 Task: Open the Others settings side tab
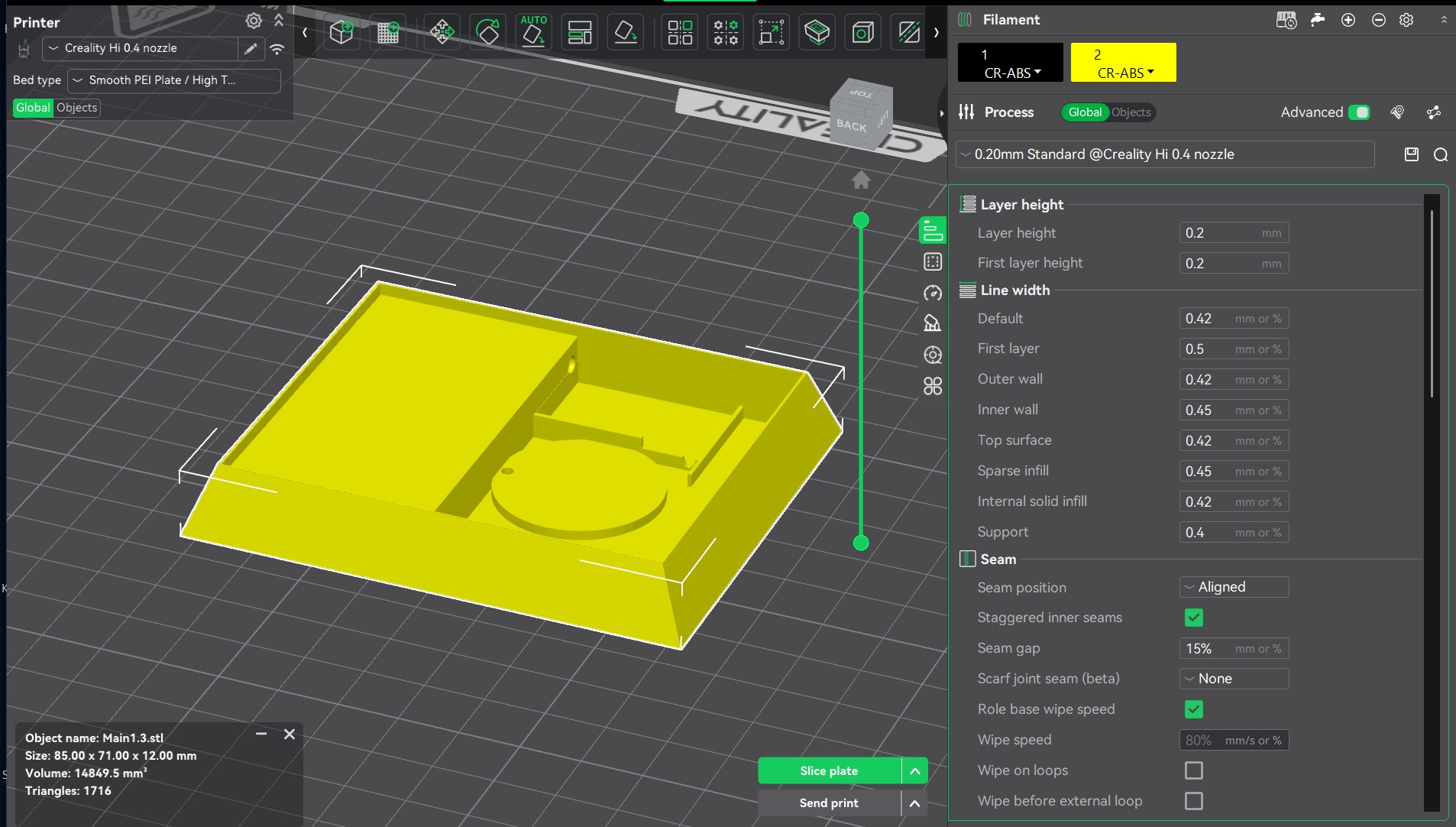(933, 386)
